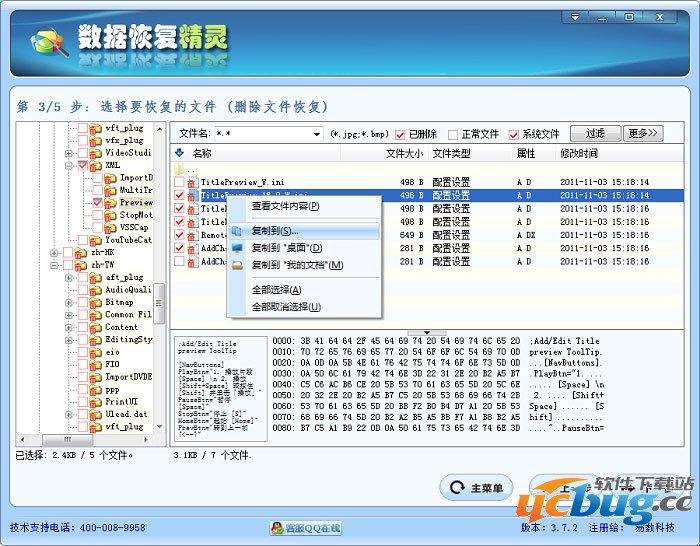Open the 查看文件内容(P) context menu entry
The height and width of the screenshot is (546, 700).
tap(286, 206)
